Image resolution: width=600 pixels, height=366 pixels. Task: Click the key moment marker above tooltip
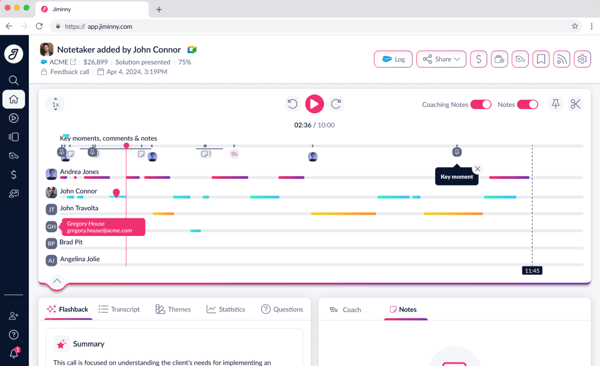(x=457, y=152)
